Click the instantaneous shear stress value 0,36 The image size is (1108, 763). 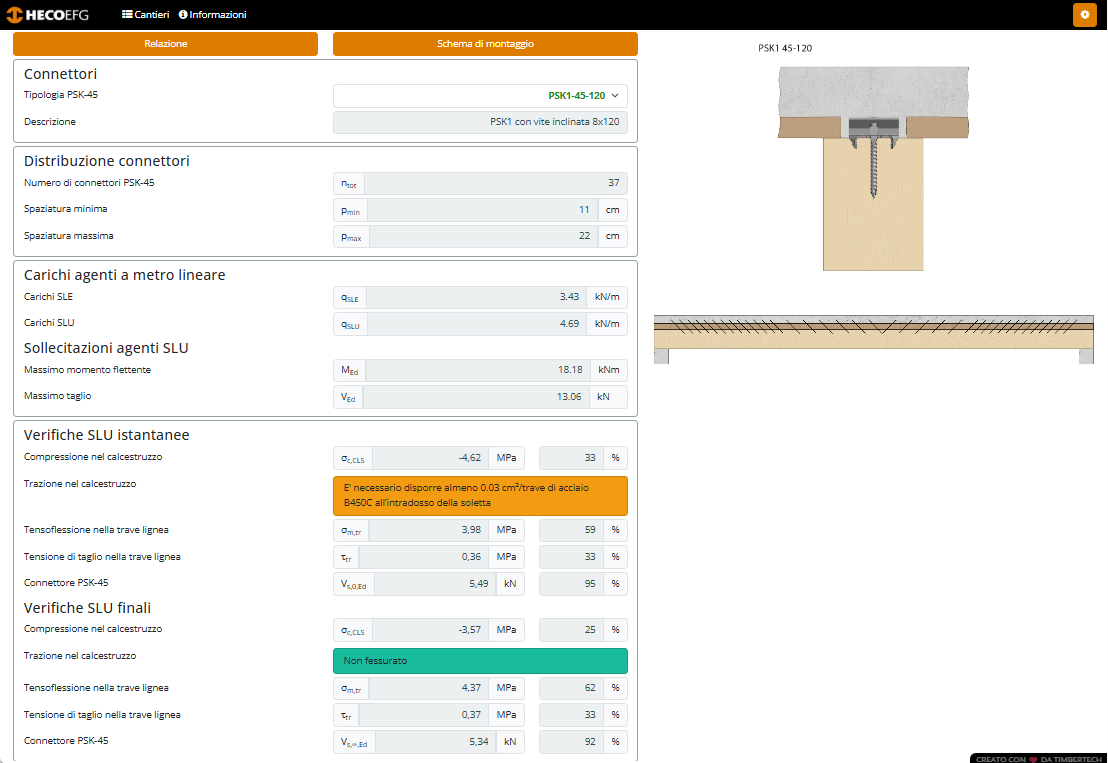423,557
